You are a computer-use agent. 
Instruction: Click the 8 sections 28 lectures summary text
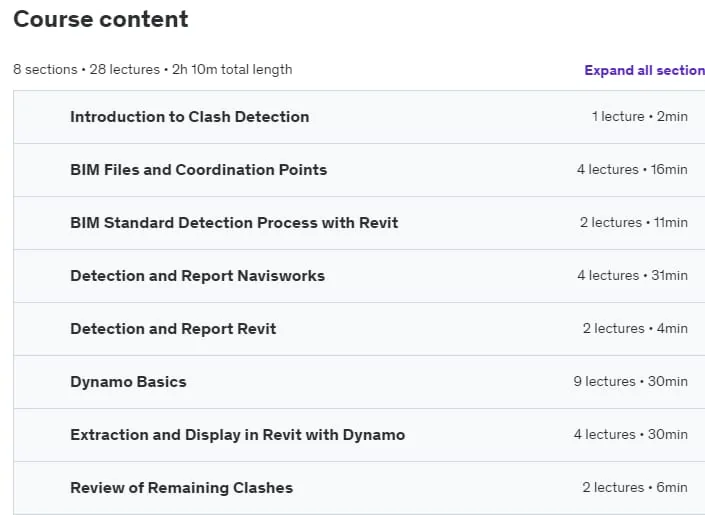[153, 70]
